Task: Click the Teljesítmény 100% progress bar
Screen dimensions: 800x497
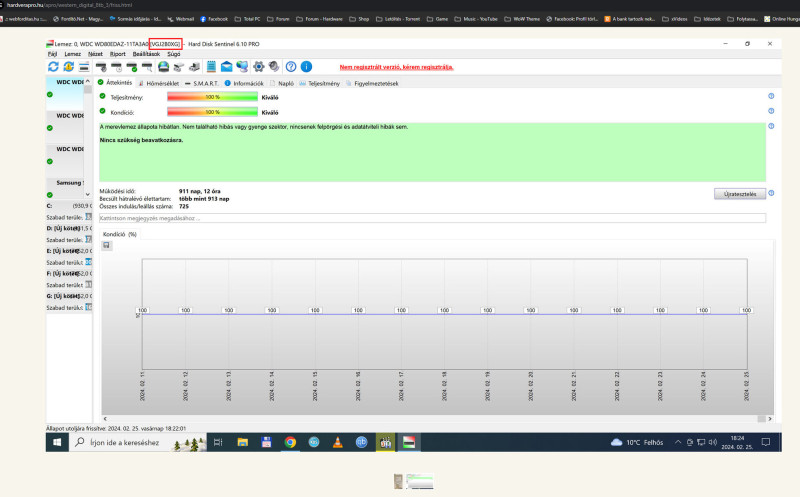Action: coord(212,97)
